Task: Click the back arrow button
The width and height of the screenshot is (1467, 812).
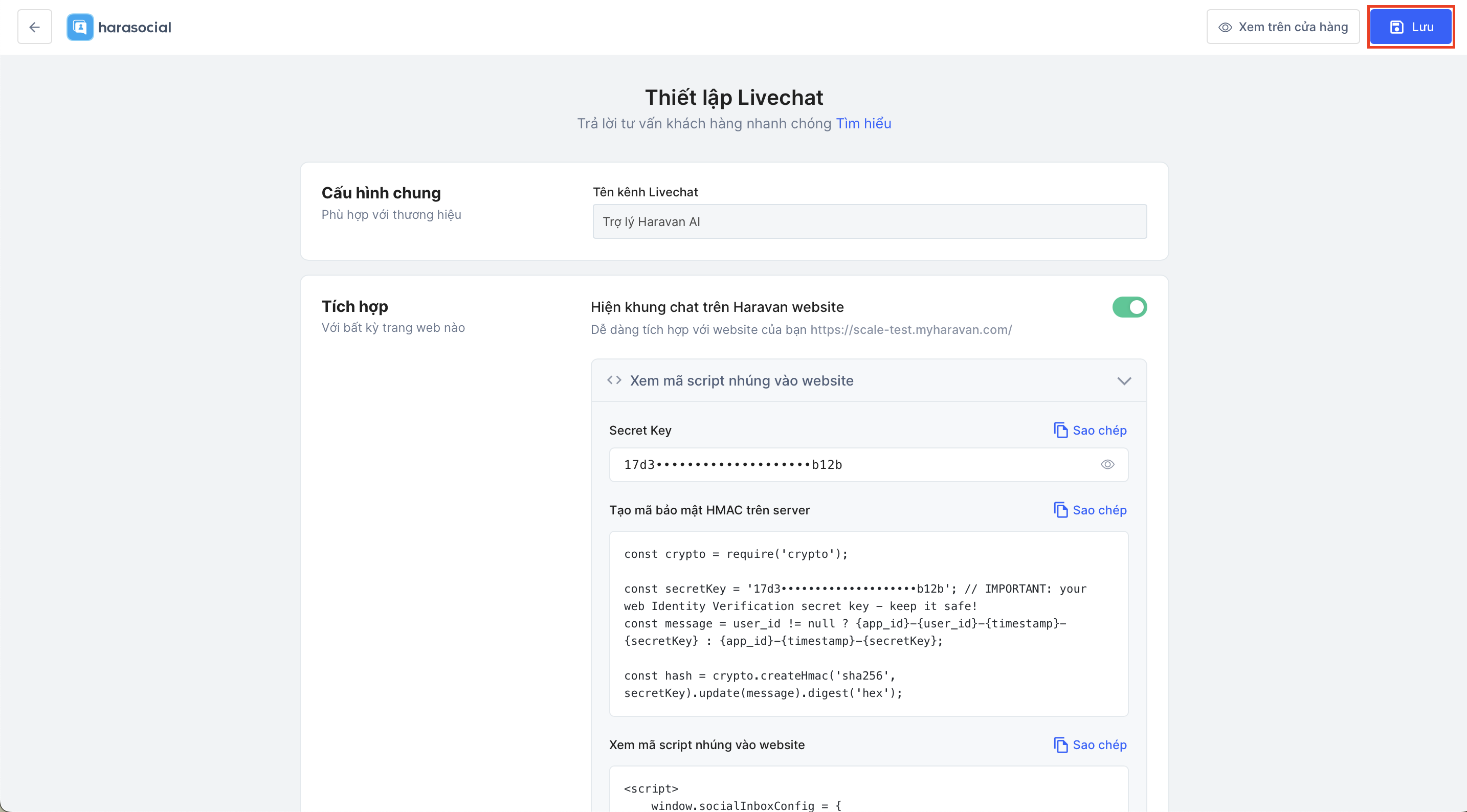Action: [34, 27]
